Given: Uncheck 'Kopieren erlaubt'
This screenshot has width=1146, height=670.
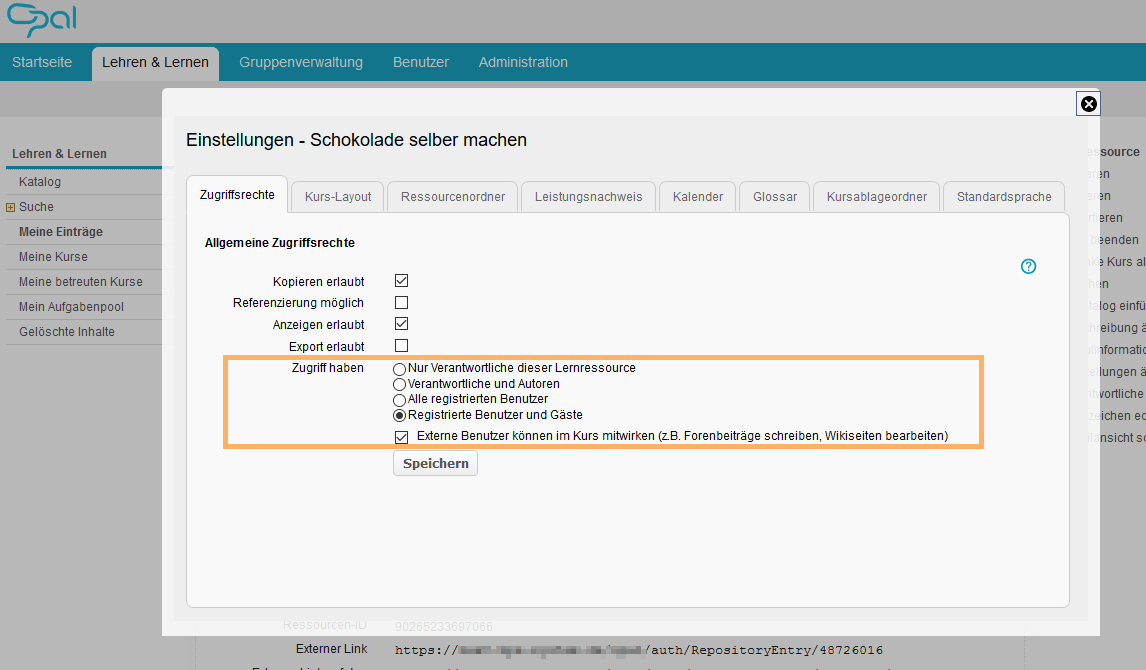Looking at the screenshot, I should tap(401, 281).
